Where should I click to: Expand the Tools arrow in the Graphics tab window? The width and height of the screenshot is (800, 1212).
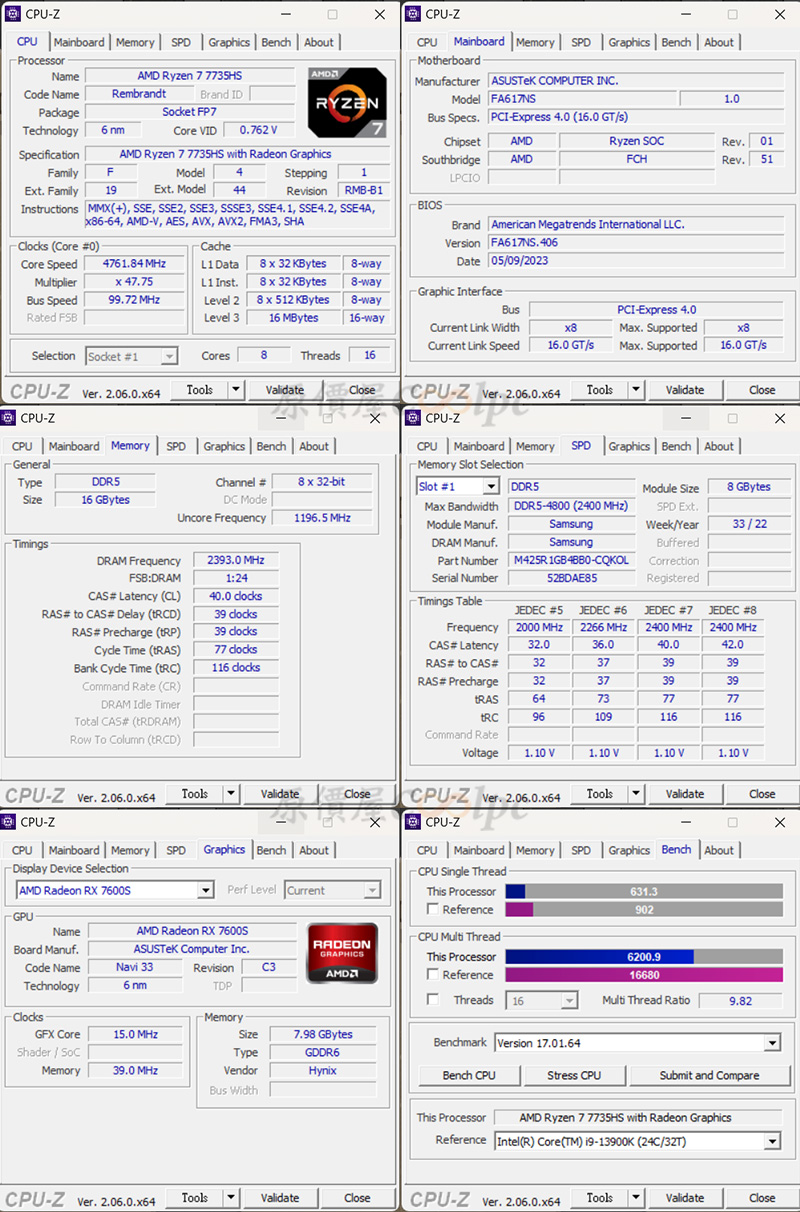coord(231,1198)
